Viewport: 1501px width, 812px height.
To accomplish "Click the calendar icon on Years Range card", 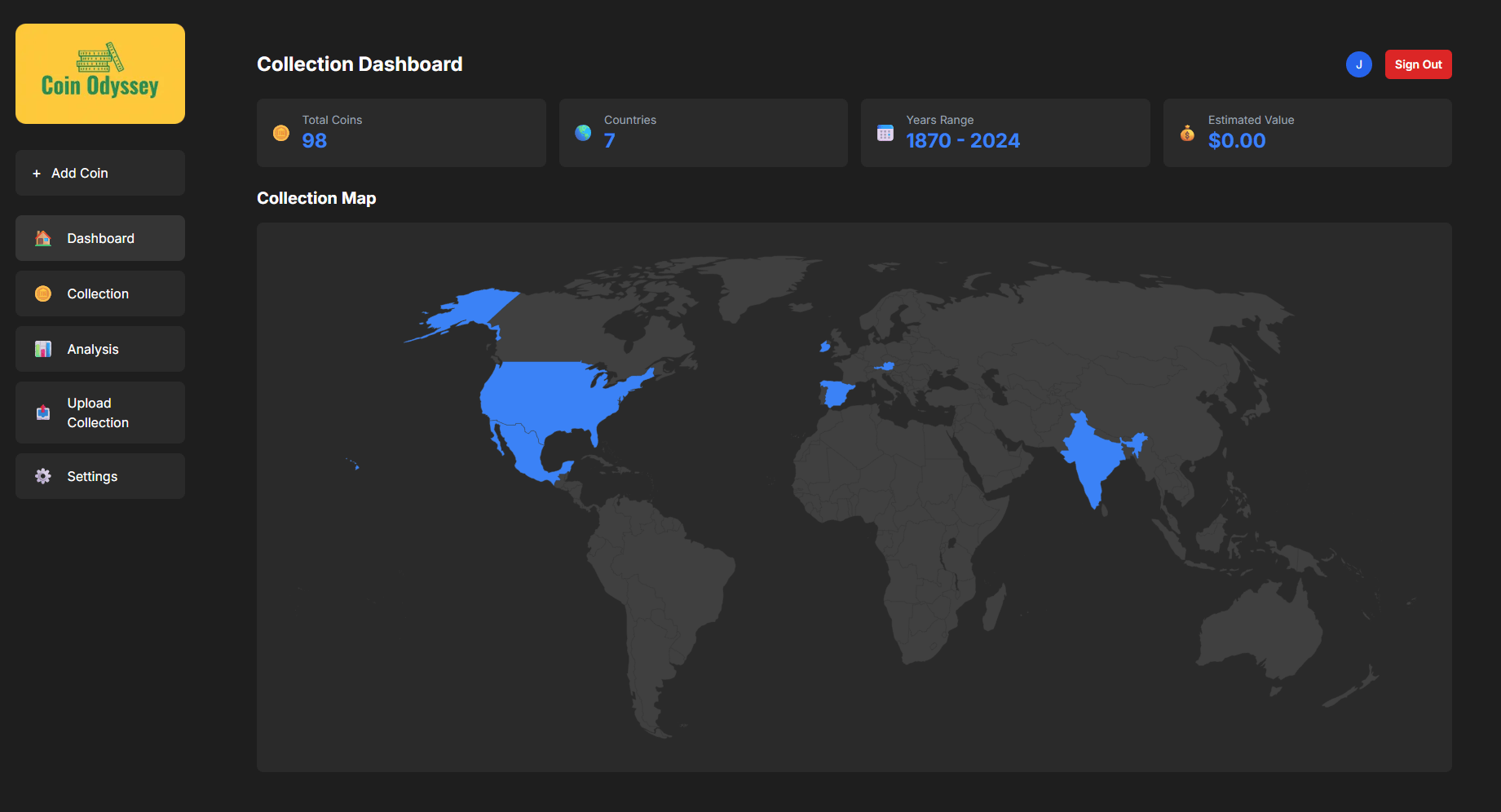I will [x=885, y=132].
